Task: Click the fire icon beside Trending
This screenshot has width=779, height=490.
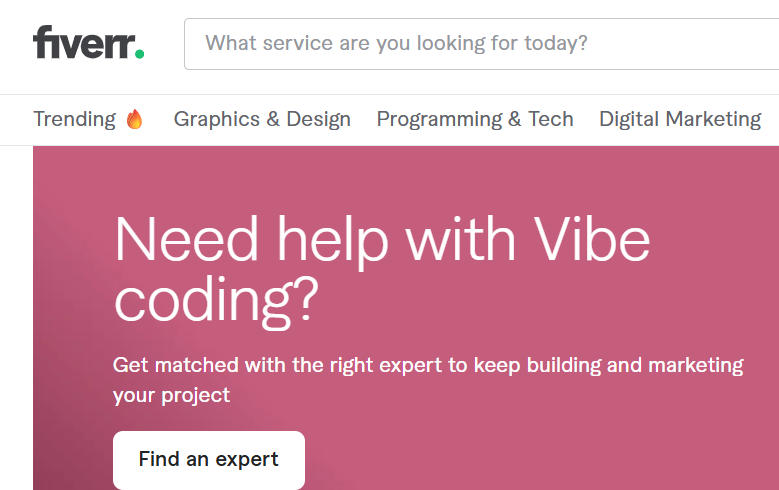Action: 135,120
